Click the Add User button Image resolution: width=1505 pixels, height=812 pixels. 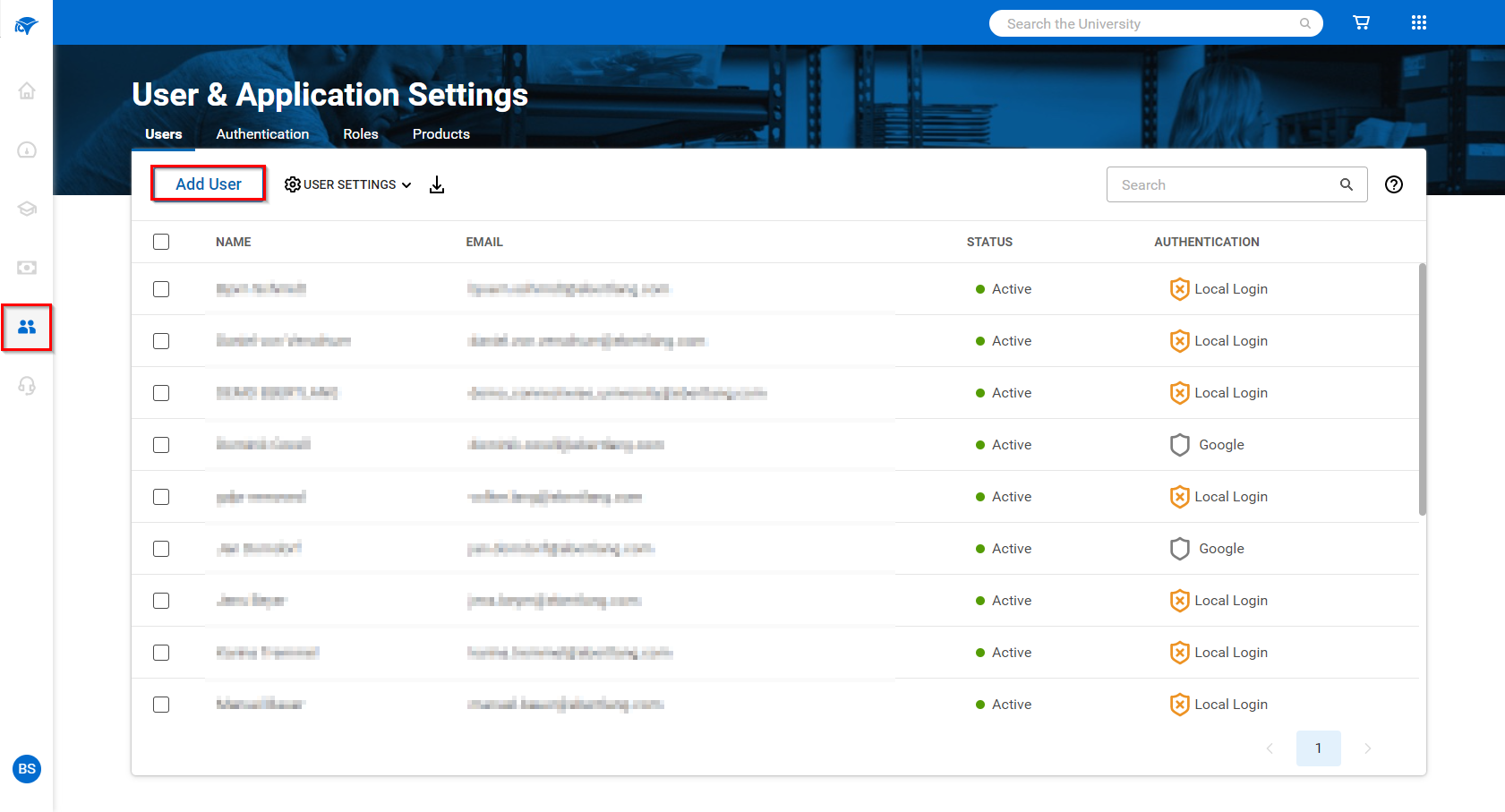209,184
